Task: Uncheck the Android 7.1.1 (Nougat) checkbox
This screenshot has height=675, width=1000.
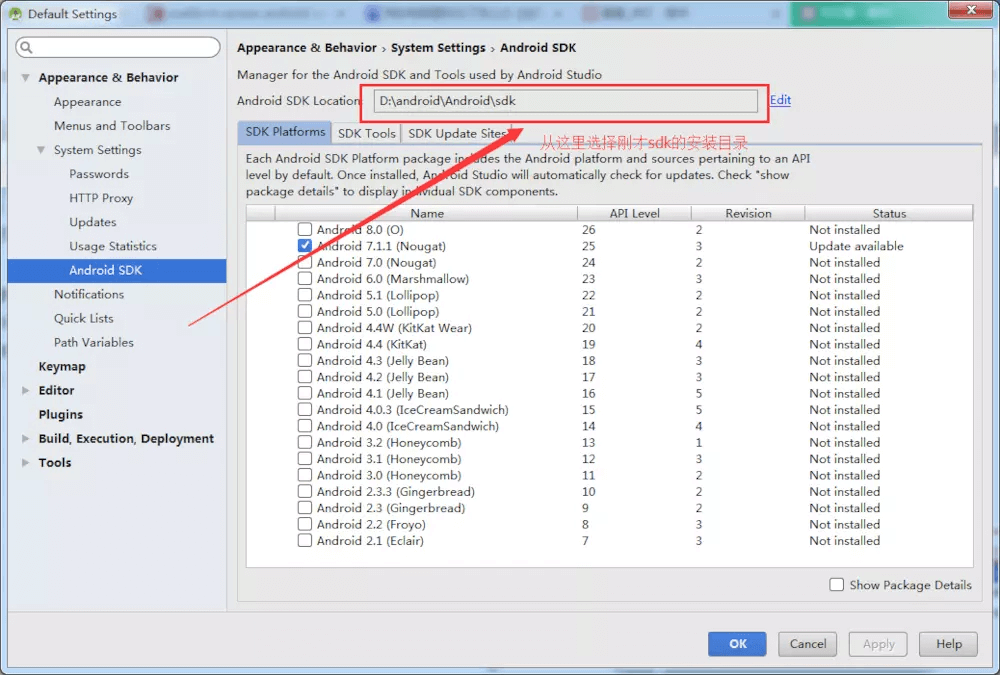Action: coord(305,246)
